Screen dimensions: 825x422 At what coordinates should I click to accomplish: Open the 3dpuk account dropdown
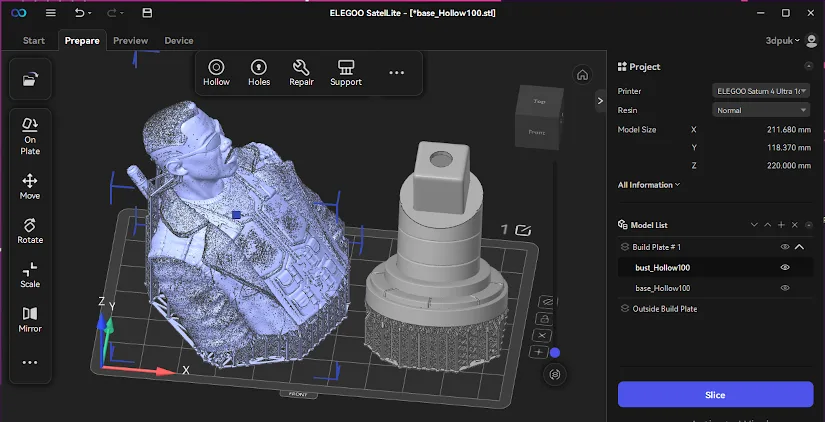[x=783, y=41]
